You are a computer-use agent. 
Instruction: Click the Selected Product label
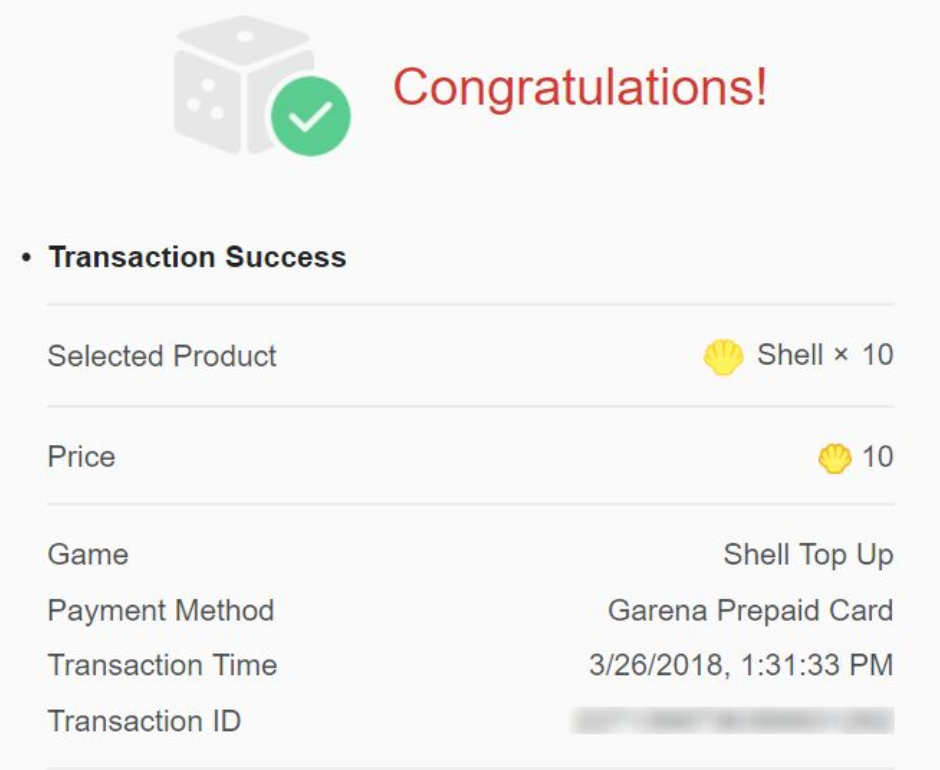click(162, 356)
